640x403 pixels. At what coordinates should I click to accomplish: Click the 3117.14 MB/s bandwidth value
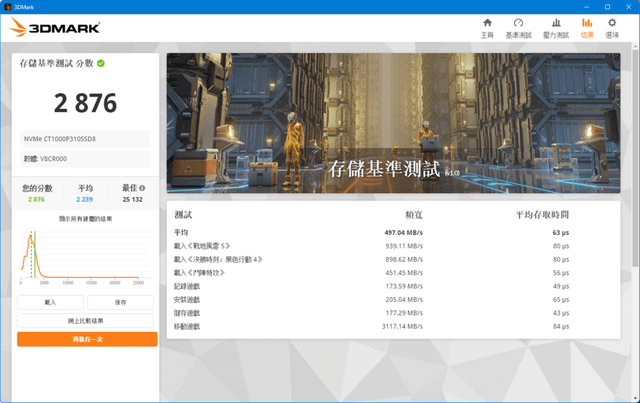pos(402,326)
